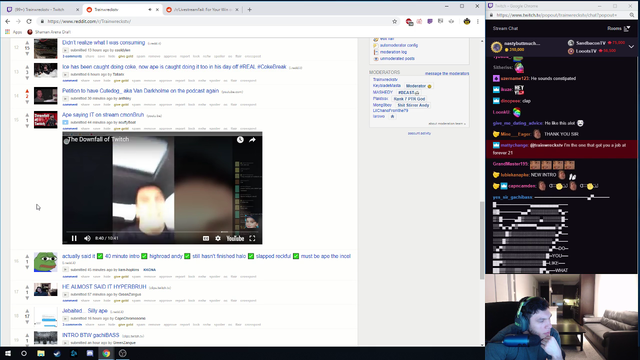Mute audio icon on the Trainwreckstv tab
The width and height of the screenshot is (640, 360).
point(150,9)
